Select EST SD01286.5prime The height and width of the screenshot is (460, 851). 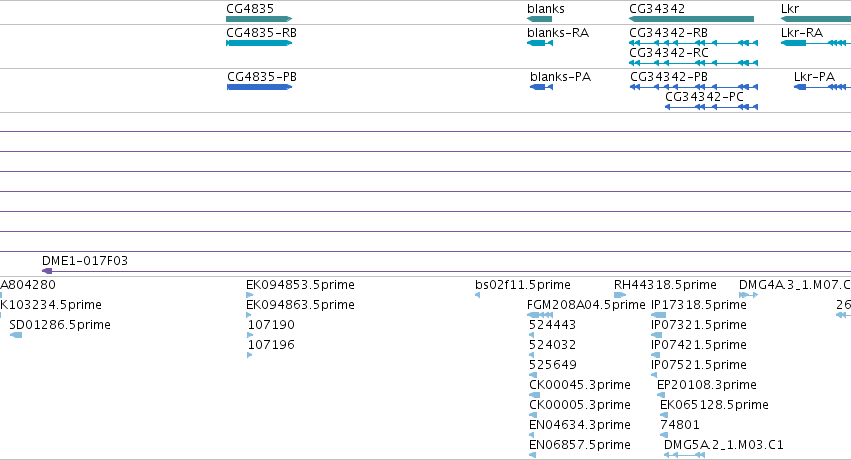pos(60,325)
